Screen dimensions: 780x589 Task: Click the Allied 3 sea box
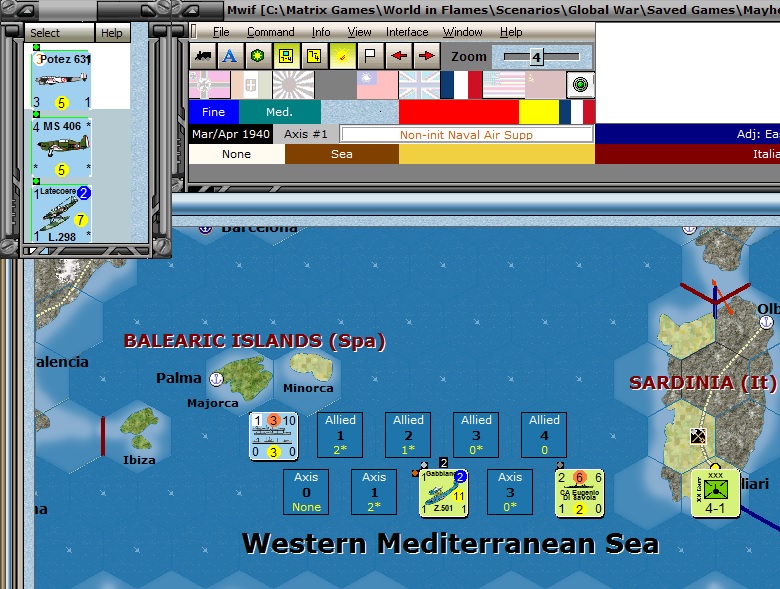coord(476,435)
